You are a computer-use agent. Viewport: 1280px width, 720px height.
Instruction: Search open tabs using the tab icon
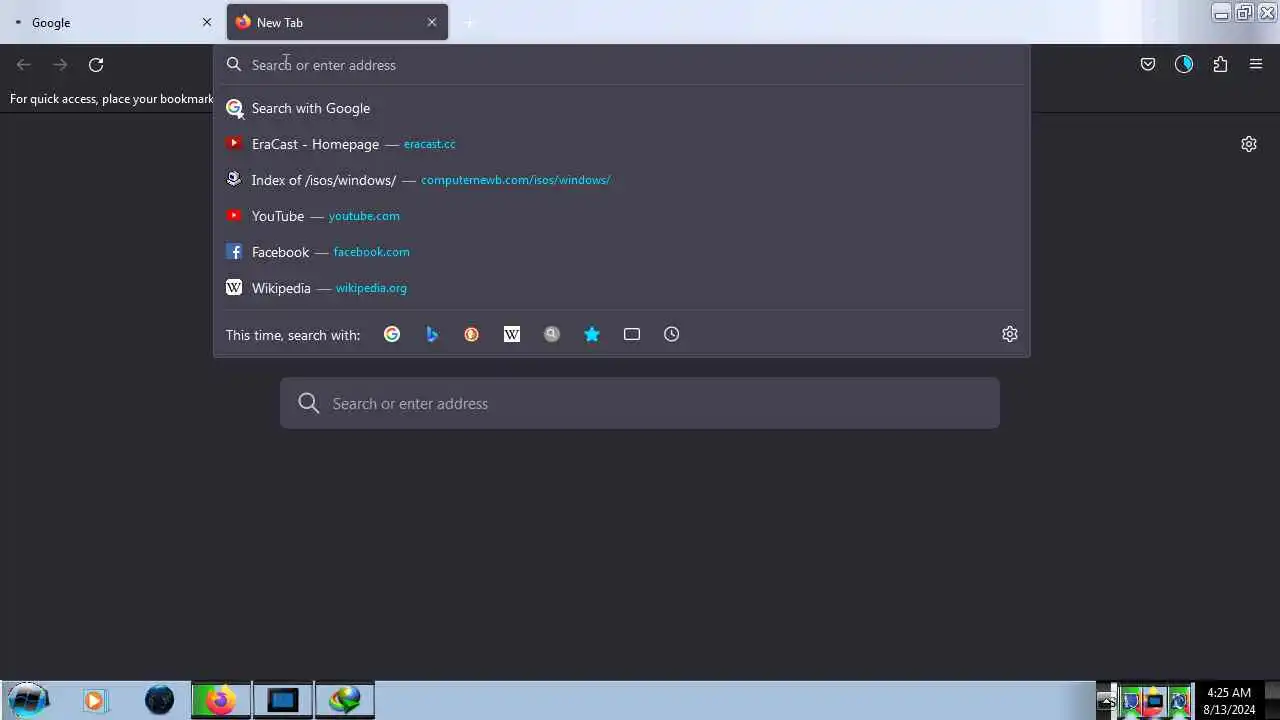click(632, 334)
